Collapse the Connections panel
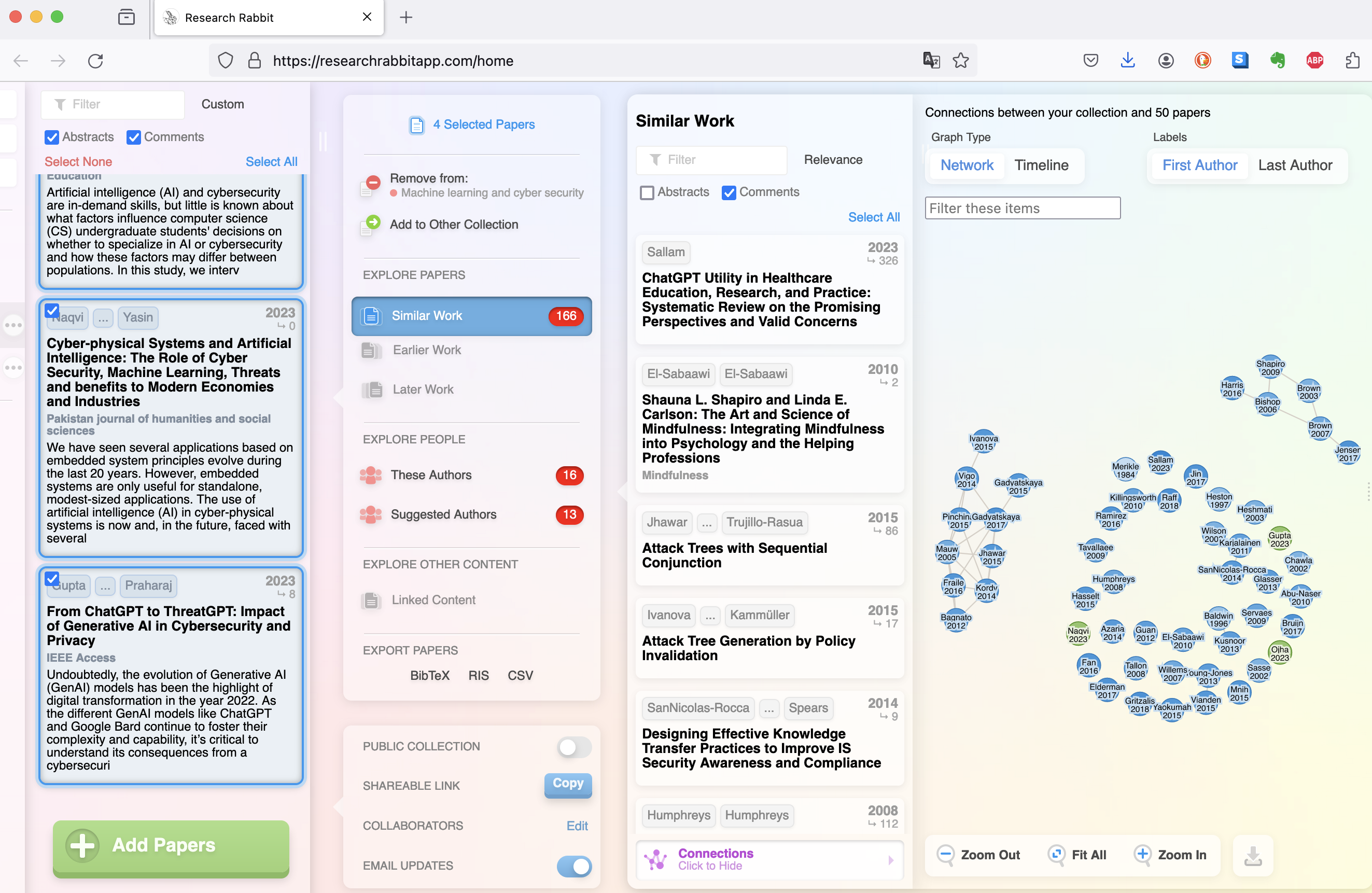This screenshot has width=1372, height=893. 768,860
